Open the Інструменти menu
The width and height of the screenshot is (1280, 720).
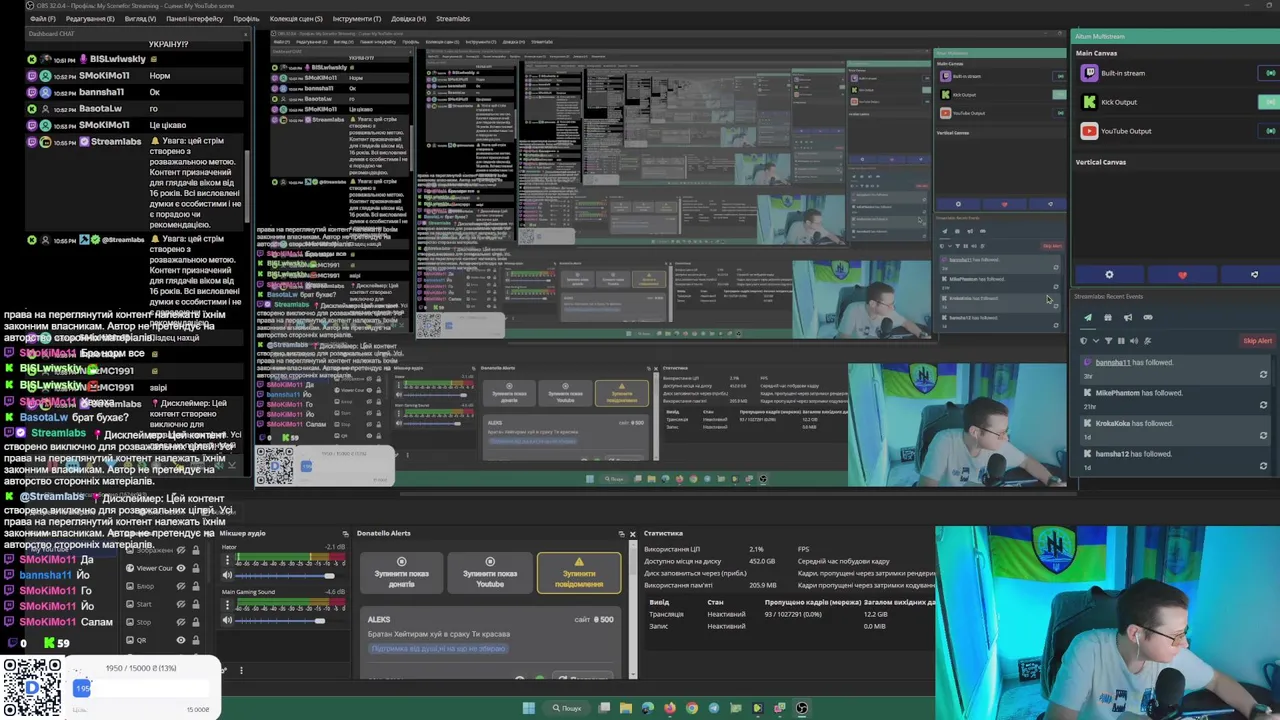click(x=357, y=18)
